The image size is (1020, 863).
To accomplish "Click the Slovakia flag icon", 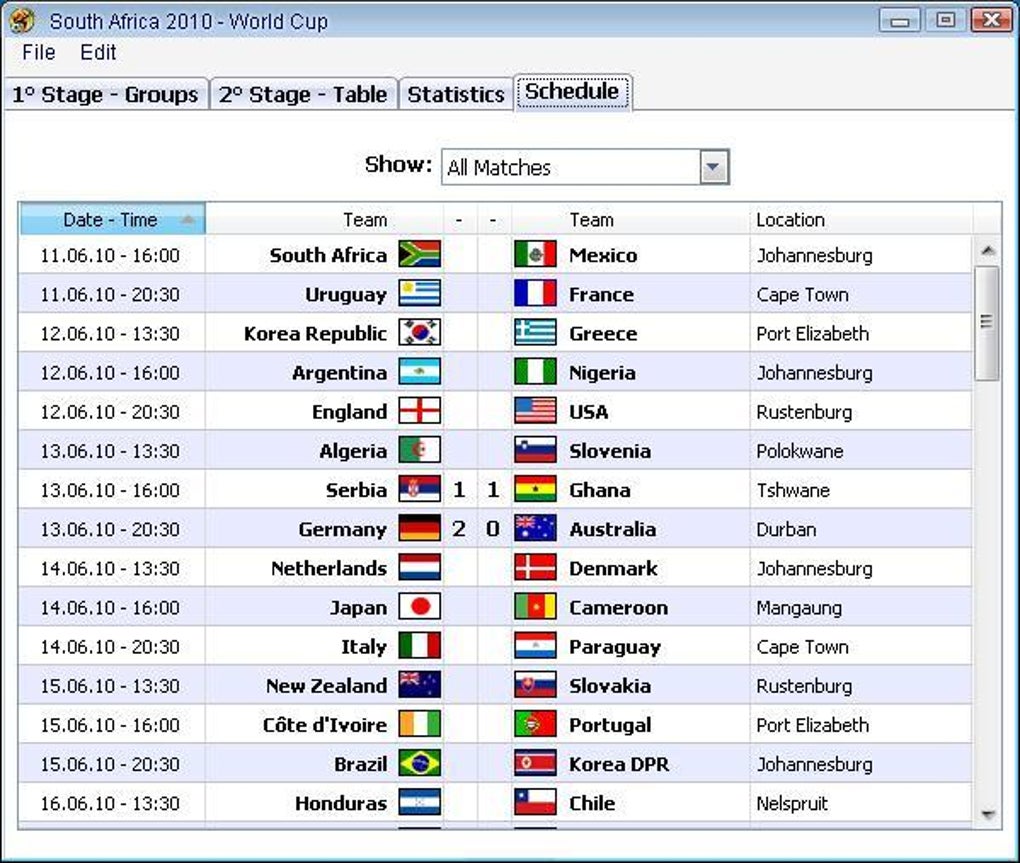I will 535,685.
